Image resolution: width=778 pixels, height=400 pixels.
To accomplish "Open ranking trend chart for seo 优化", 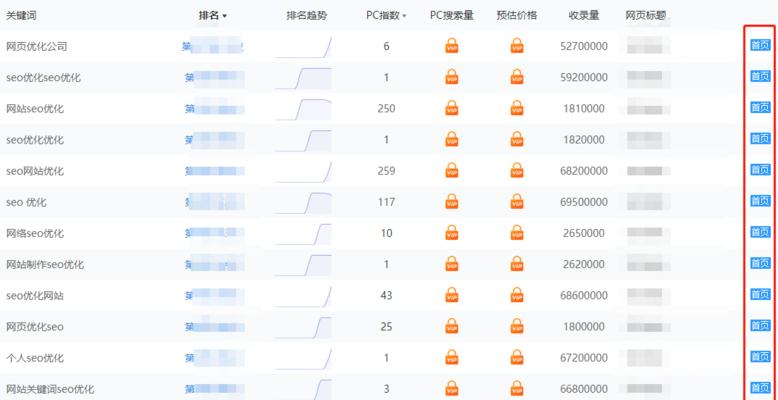I will click(x=304, y=202).
